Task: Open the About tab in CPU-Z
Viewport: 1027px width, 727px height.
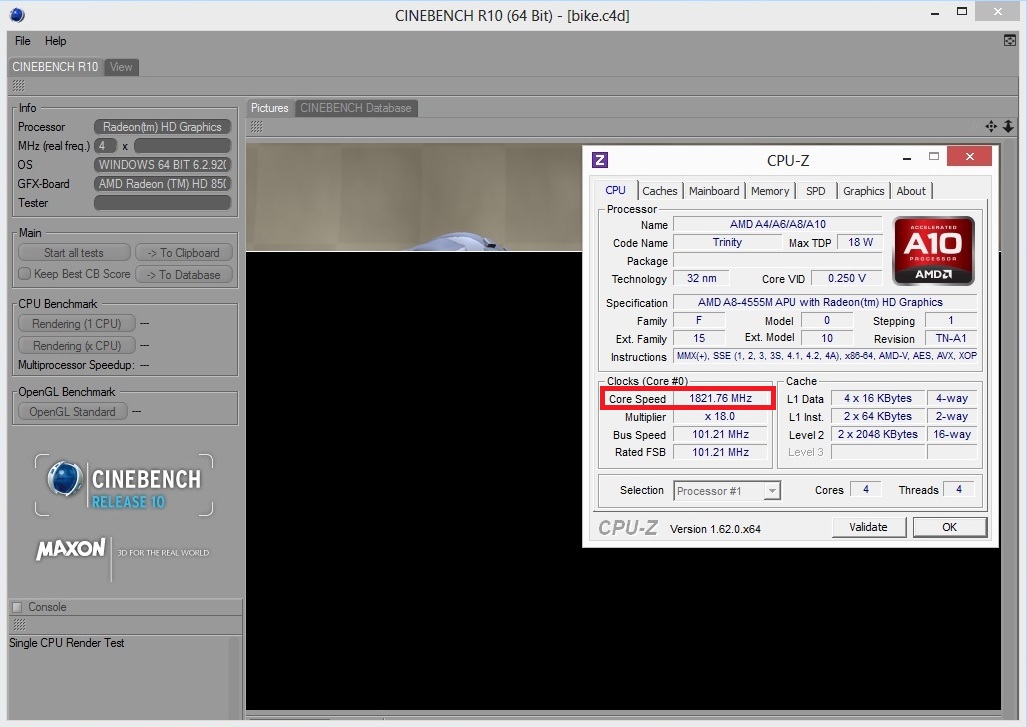Action: 911,191
